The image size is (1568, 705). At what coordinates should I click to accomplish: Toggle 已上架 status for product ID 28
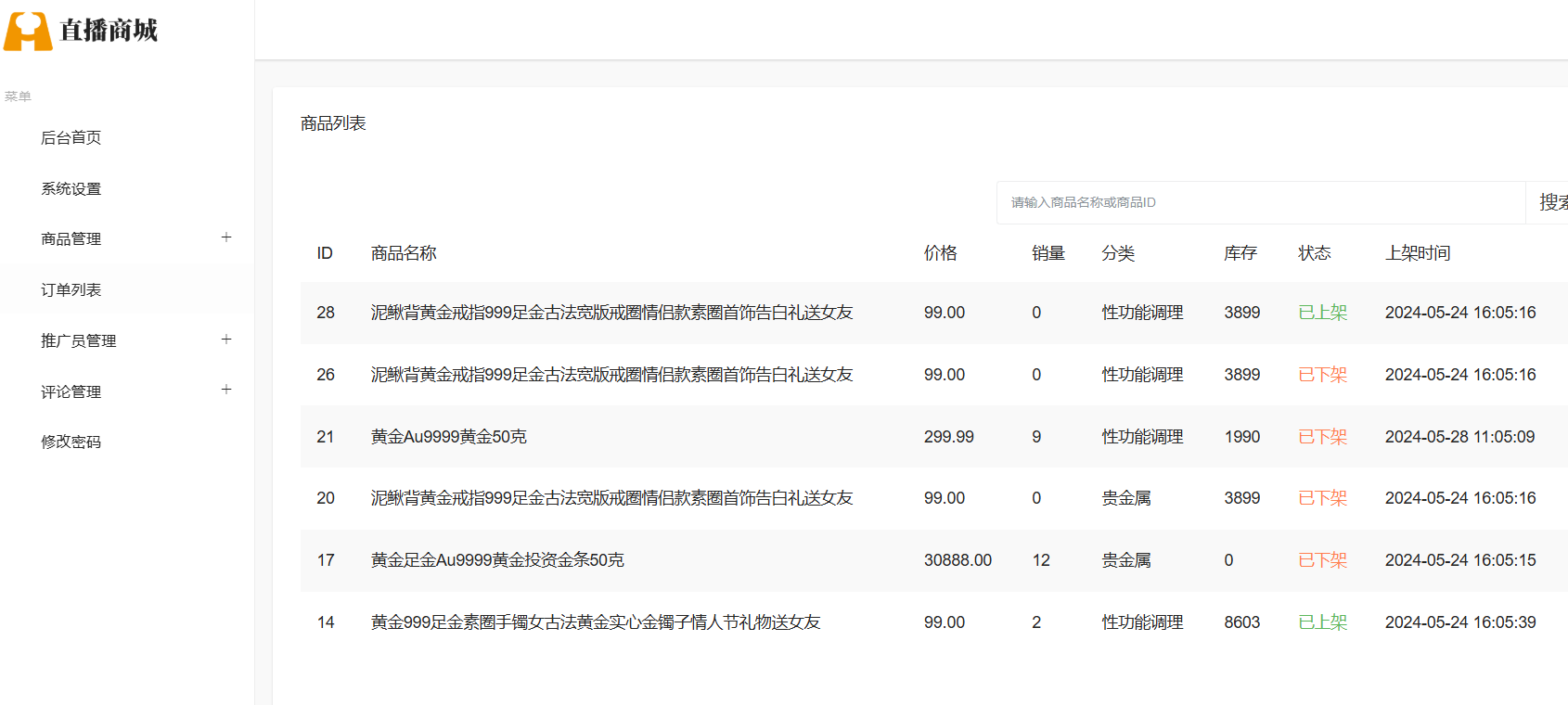click(x=1322, y=313)
